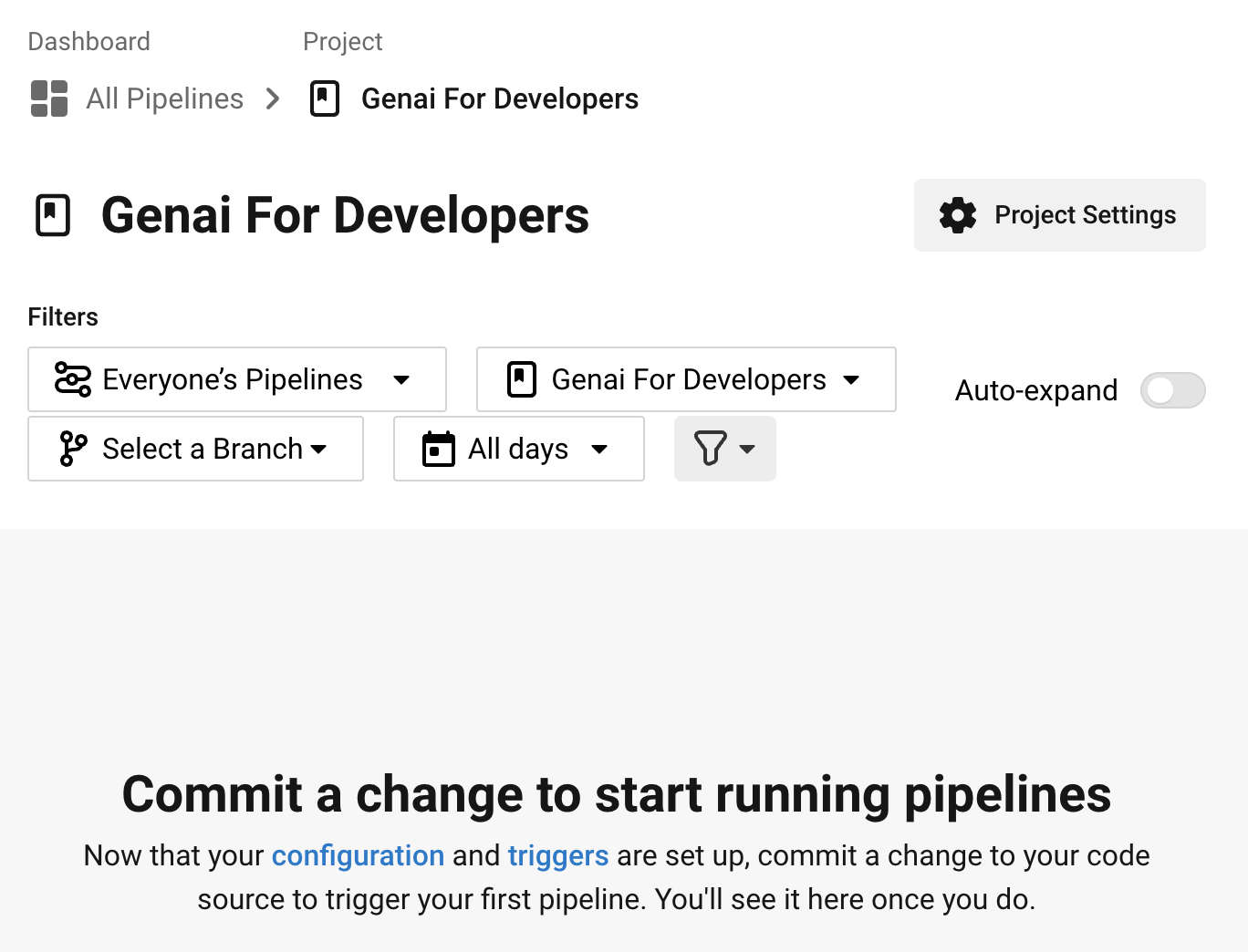Select Genai For Developers breadcrumb item
Screen dimensions: 1248x952
pyautogui.click(x=499, y=98)
